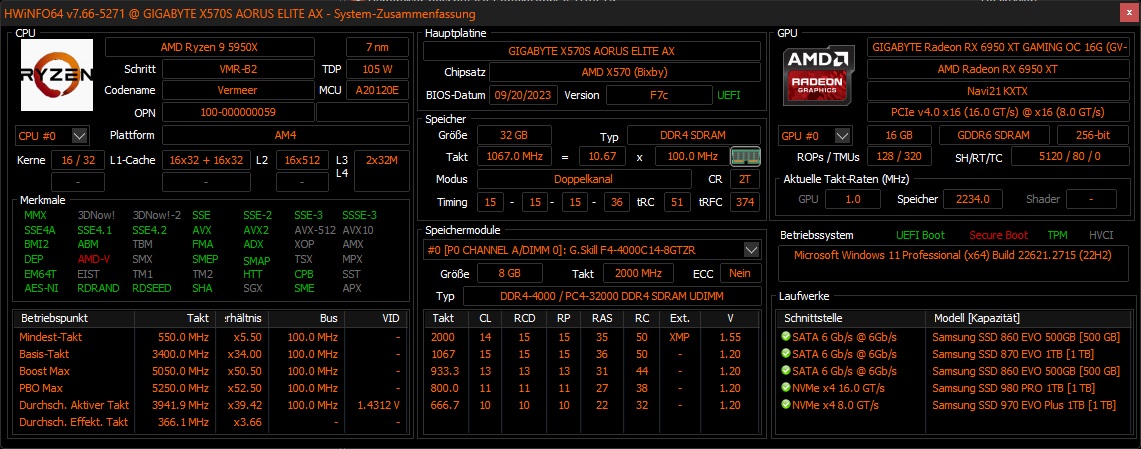Click green status icon for Samsung SSD 970 EVO Plus
The height and width of the screenshot is (449, 1141).
point(785,405)
